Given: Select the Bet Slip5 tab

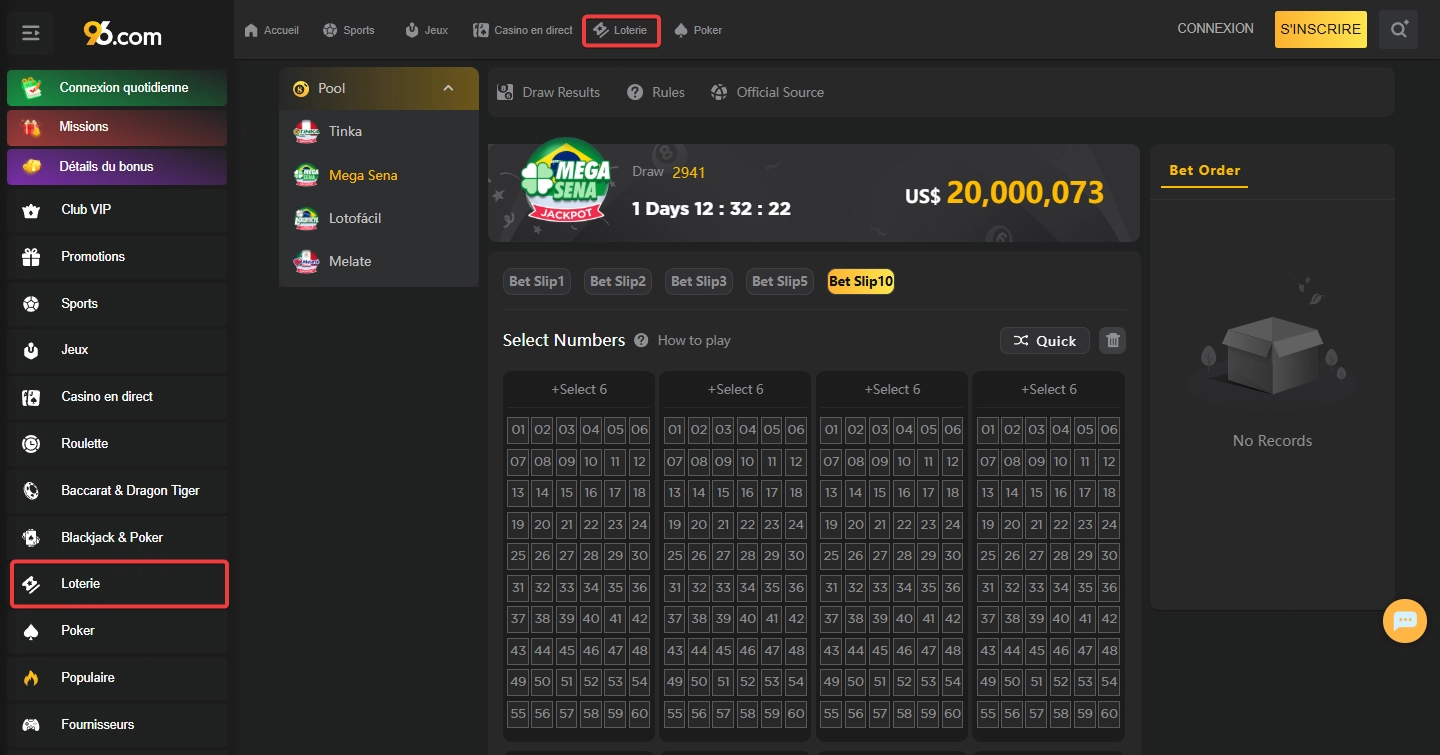Looking at the screenshot, I should tap(780, 282).
